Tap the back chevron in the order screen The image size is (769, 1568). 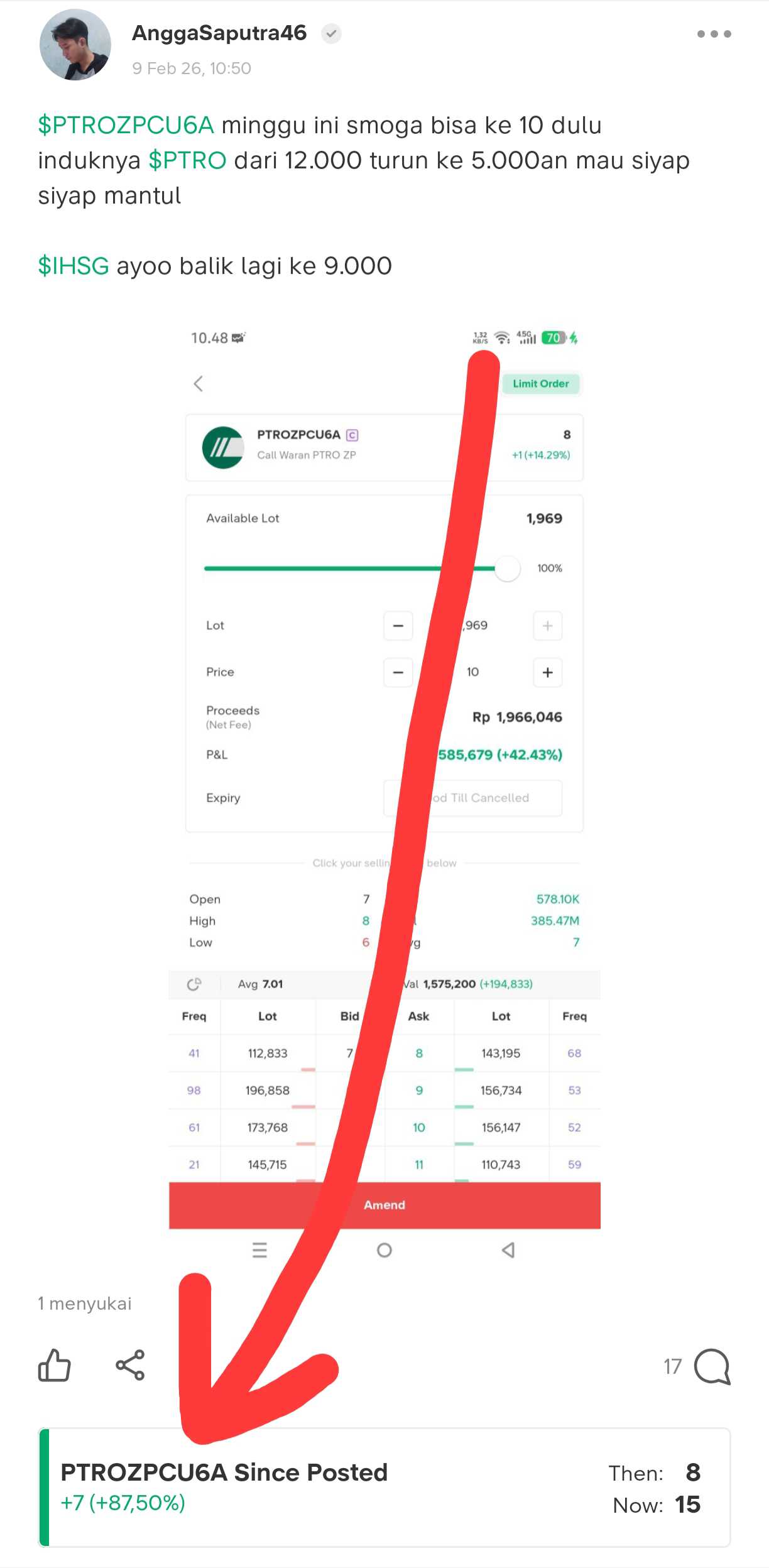199,384
